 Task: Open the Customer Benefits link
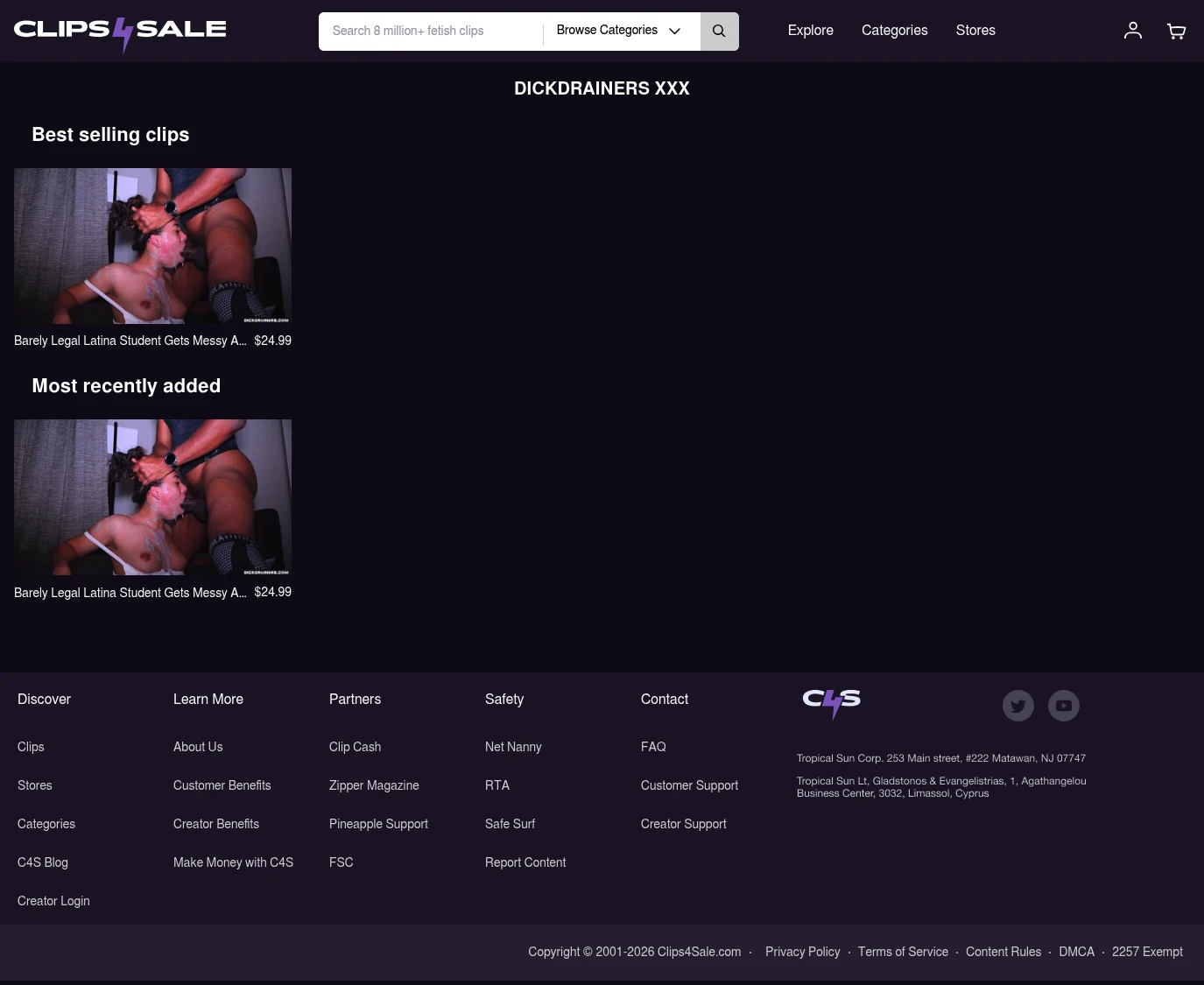[x=222, y=785]
